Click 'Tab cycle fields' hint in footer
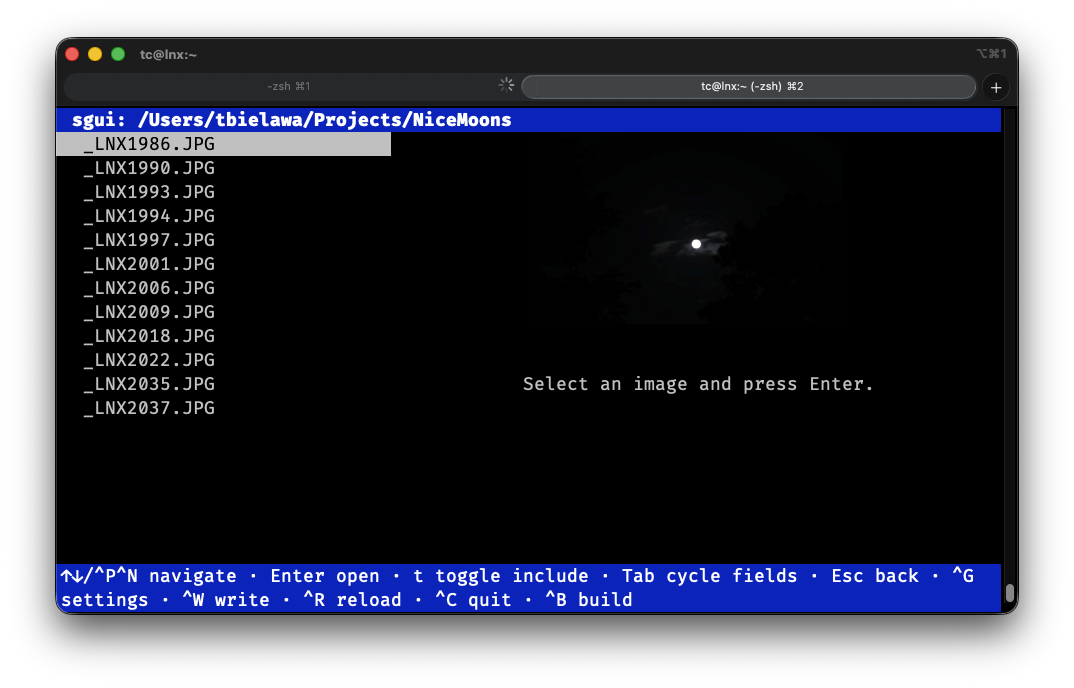 pos(710,576)
